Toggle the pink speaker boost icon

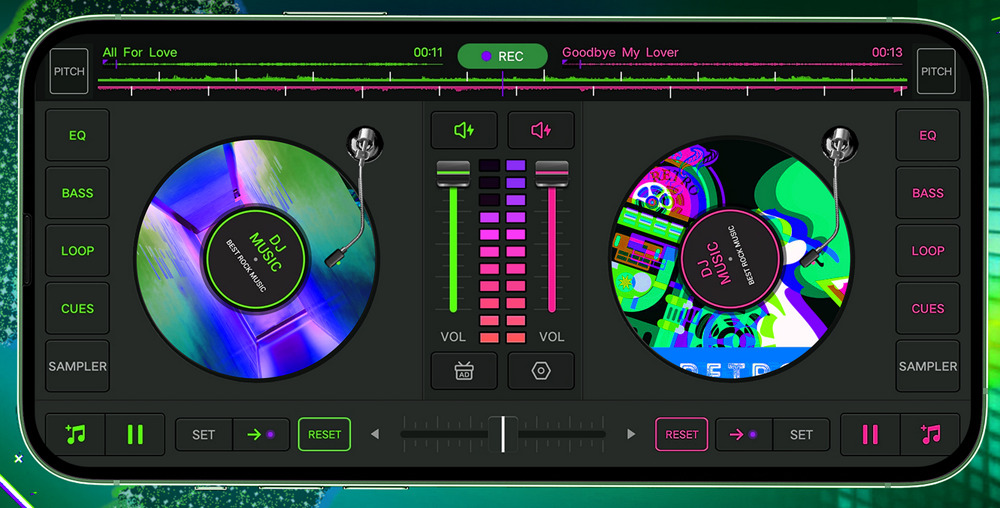coord(541,130)
